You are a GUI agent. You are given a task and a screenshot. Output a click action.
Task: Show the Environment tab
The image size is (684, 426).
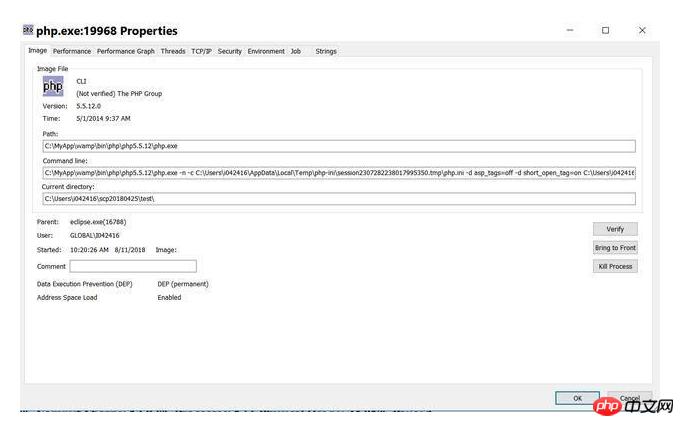pos(266,51)
